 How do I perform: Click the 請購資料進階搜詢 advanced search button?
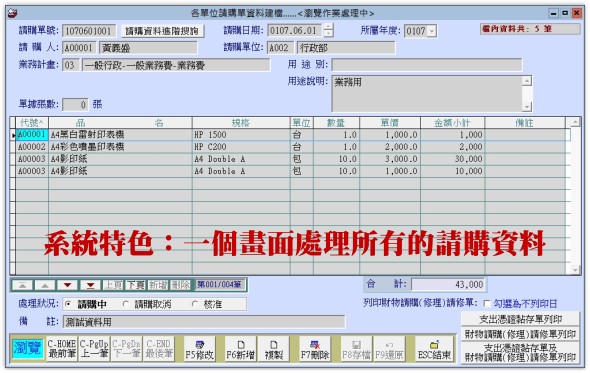pyautogui.click(x=162, y=31)
